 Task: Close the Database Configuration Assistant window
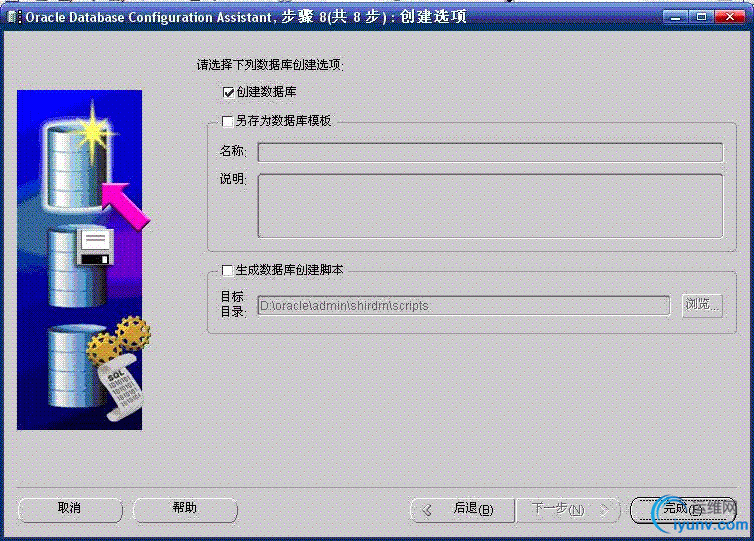[729, 17]
